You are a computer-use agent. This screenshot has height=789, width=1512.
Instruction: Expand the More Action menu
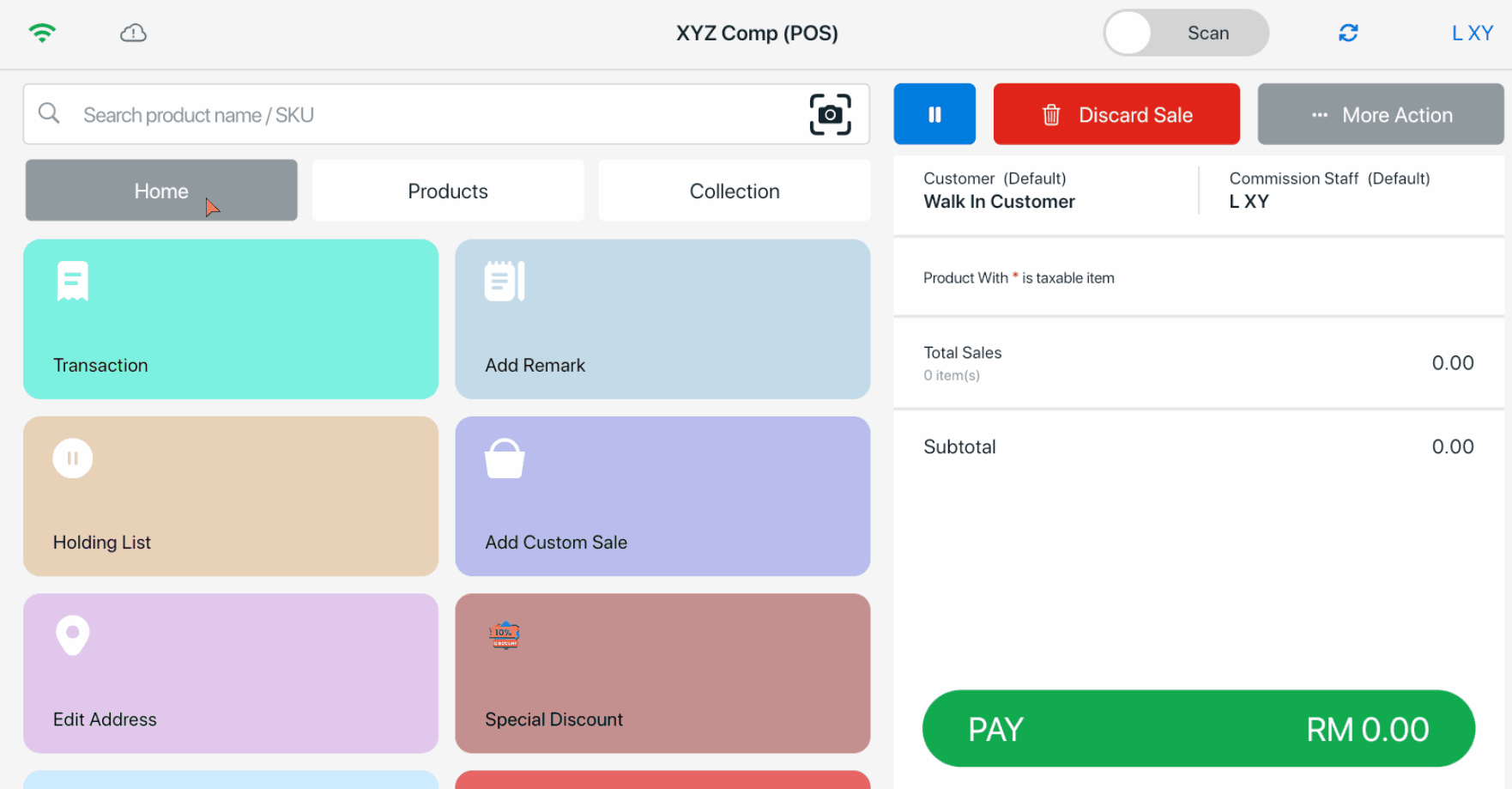coord(1380,114)
